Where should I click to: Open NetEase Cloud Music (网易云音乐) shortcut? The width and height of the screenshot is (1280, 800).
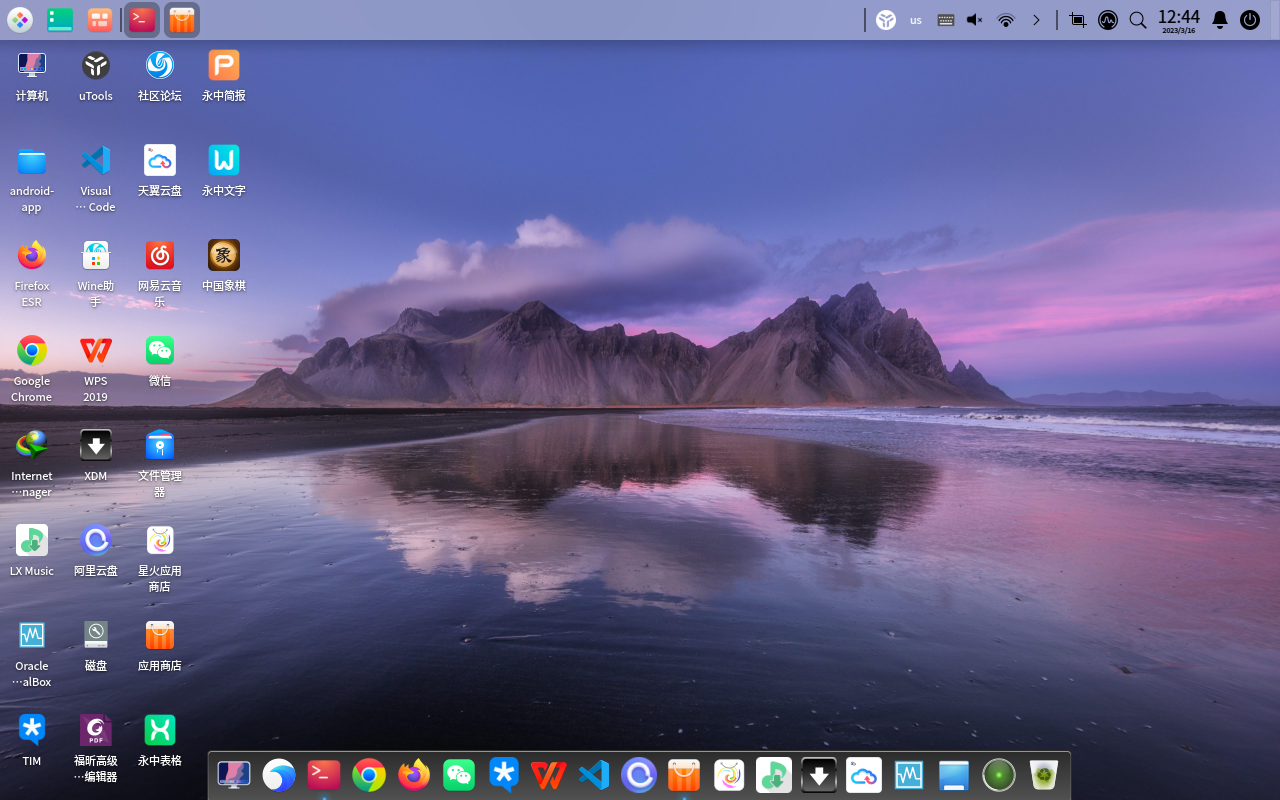pos(160,256)
